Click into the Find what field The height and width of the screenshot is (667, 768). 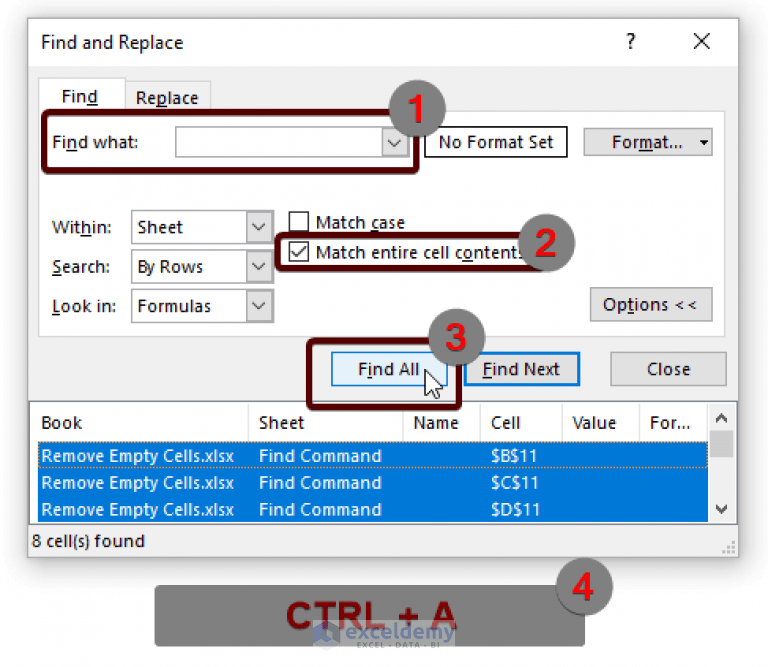pyautogui.click(x=278, y=143)
